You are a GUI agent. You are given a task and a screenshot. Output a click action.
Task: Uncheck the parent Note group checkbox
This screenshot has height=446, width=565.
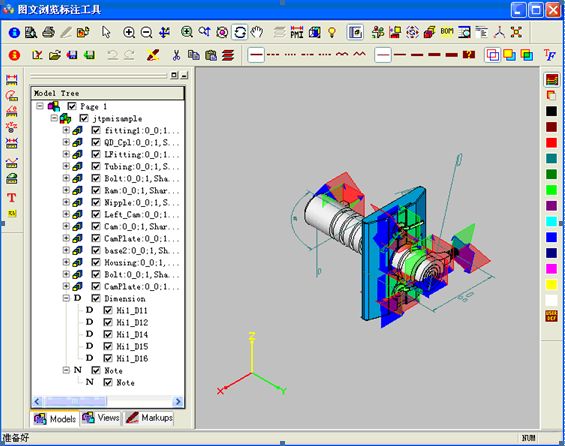coord(96,370)
